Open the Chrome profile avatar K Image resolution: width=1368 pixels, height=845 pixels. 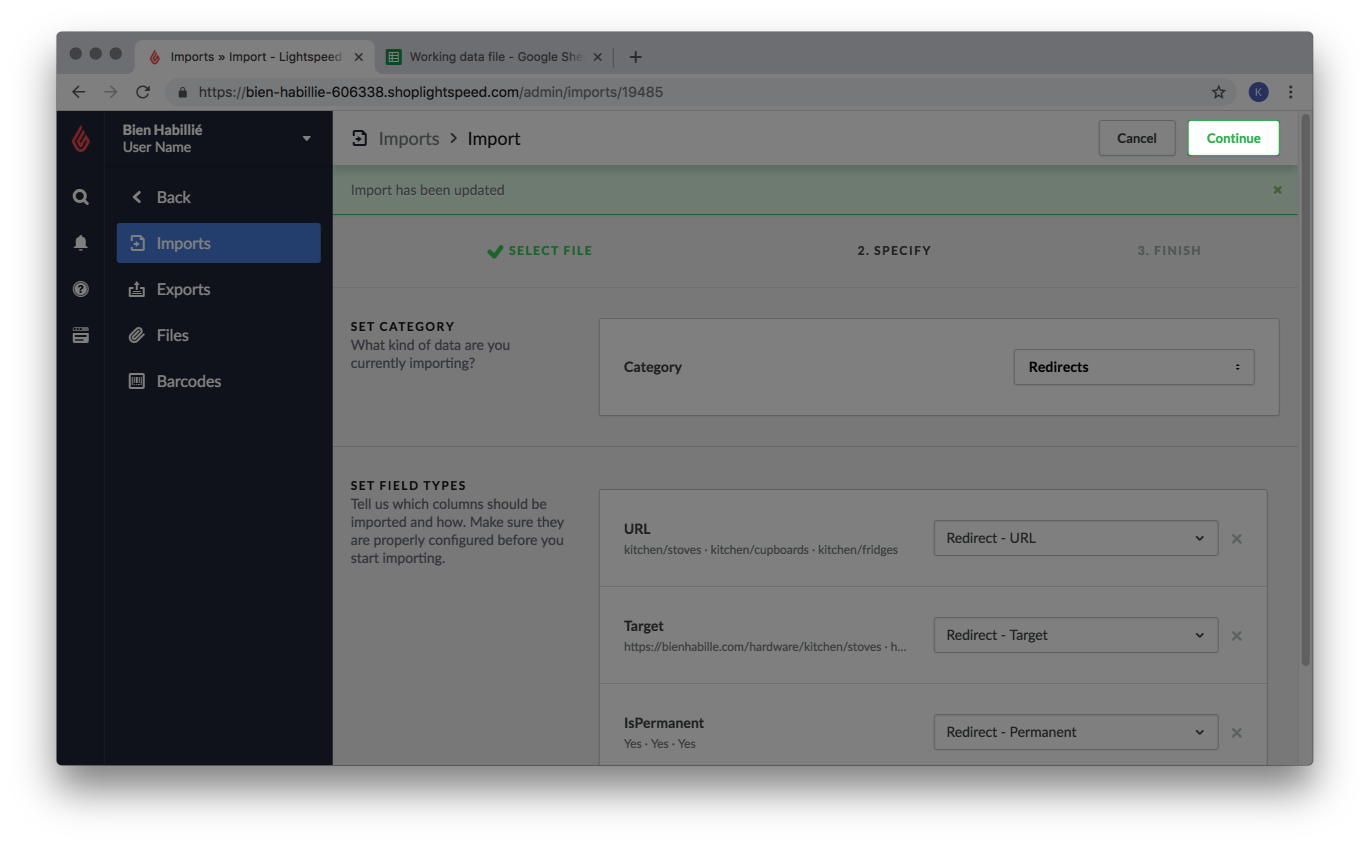tap(1258, 92)
